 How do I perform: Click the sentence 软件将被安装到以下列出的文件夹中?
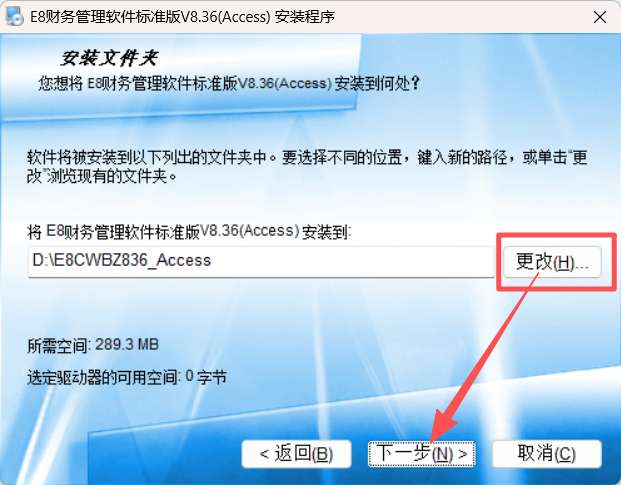[147, 157]
